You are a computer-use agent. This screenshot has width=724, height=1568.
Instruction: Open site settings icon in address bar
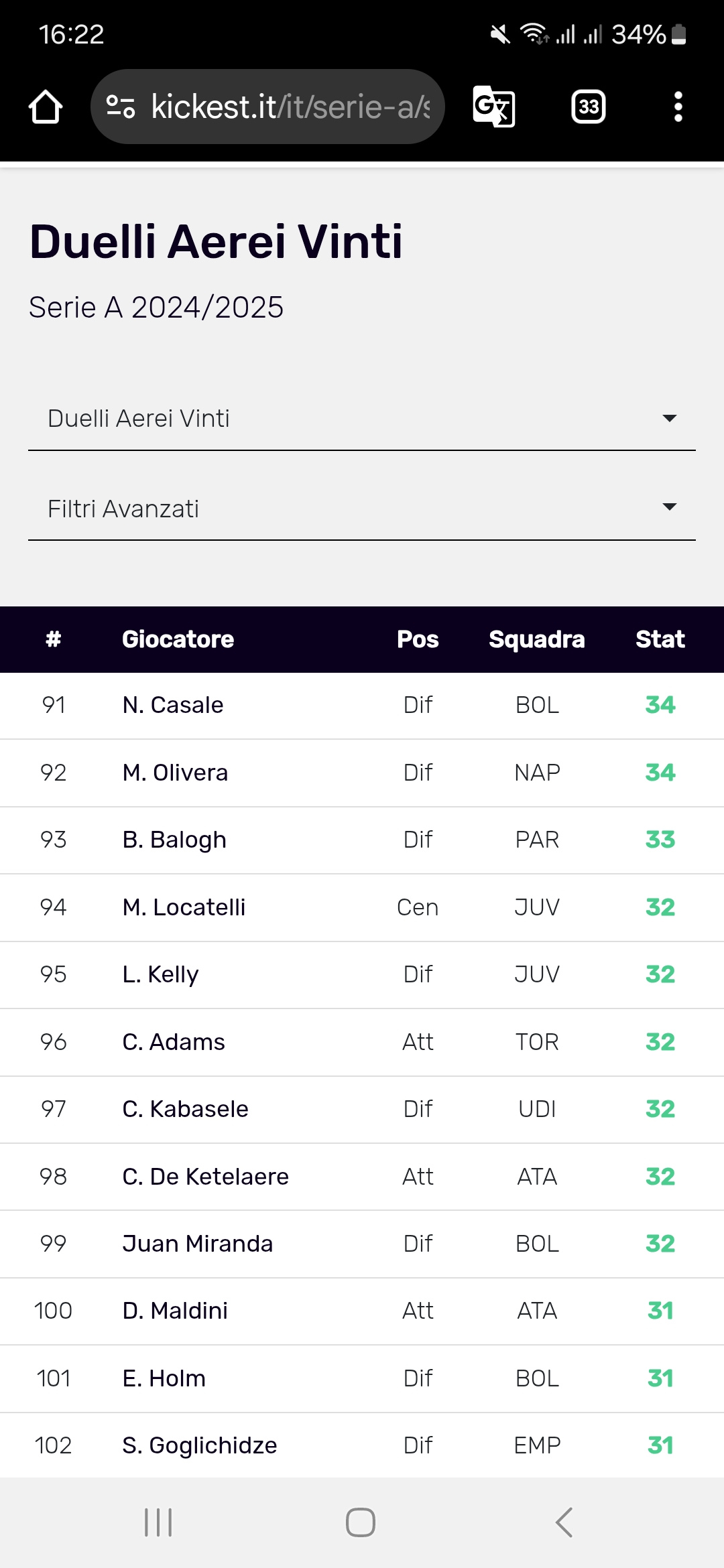click(121, 107)
